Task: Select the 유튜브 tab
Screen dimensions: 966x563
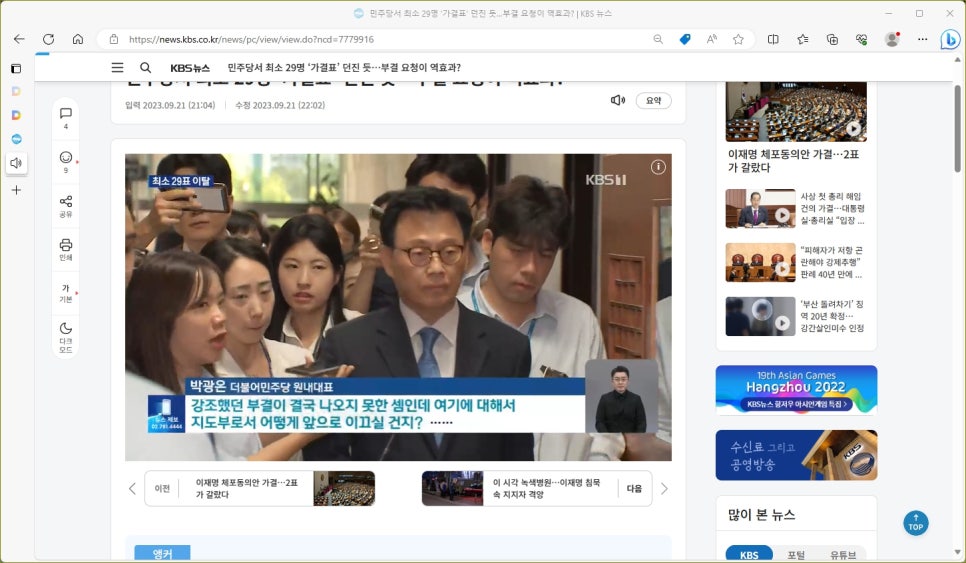Action: coord(842,554)
